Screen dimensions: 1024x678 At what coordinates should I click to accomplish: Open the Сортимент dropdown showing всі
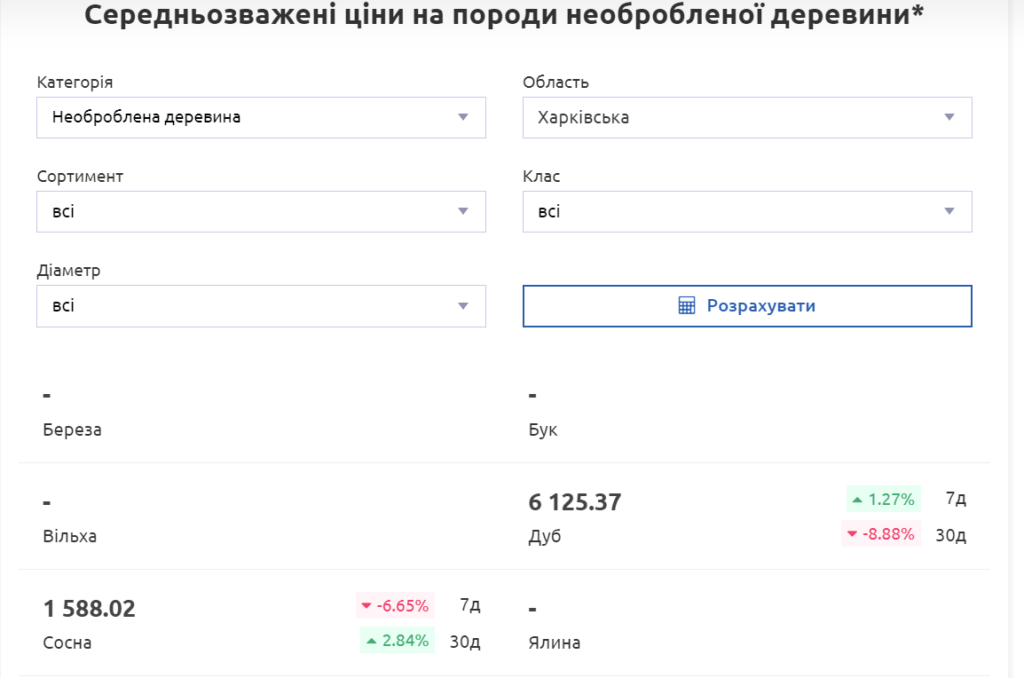[x=260, y=211]
